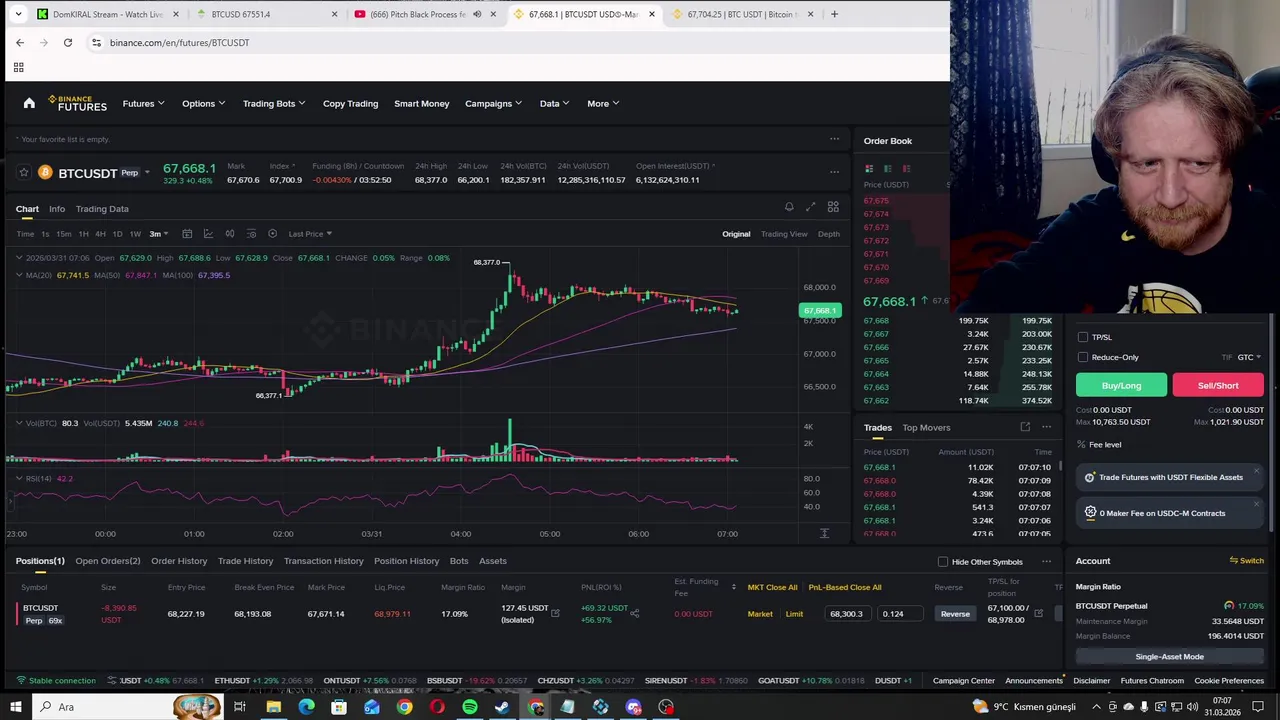The width and height of the screenshot is (1280, 720).
Task: Share the BTCUSDT position PNL
Action: [634, 614]
